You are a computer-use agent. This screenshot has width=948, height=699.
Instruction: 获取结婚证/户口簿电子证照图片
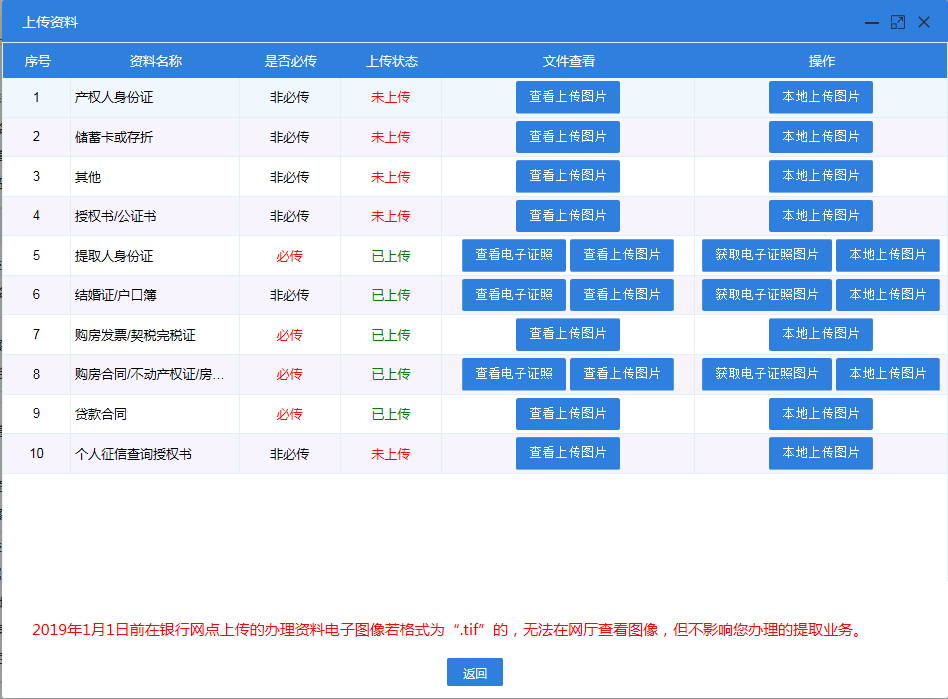pyautogui.click(x=765, y=295)
